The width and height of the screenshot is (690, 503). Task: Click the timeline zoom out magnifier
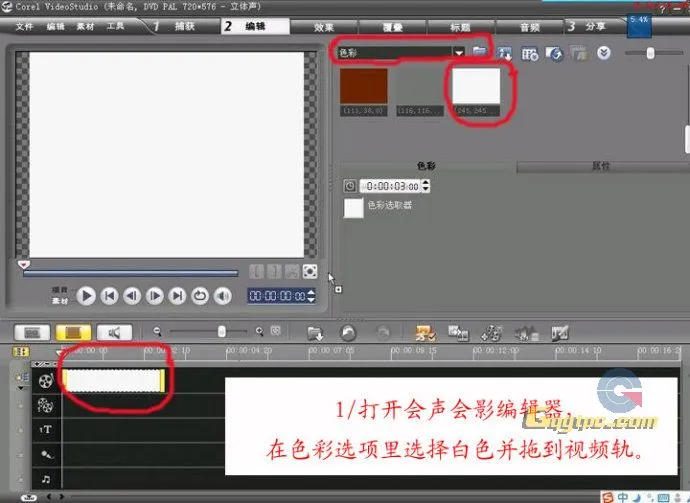(157, 331)
